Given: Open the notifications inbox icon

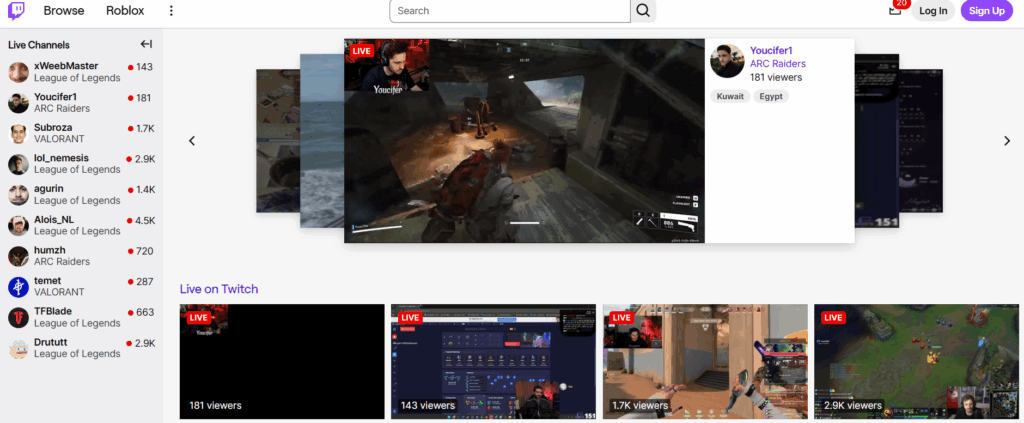Looking at the screenshot, I should coord(894,11).
